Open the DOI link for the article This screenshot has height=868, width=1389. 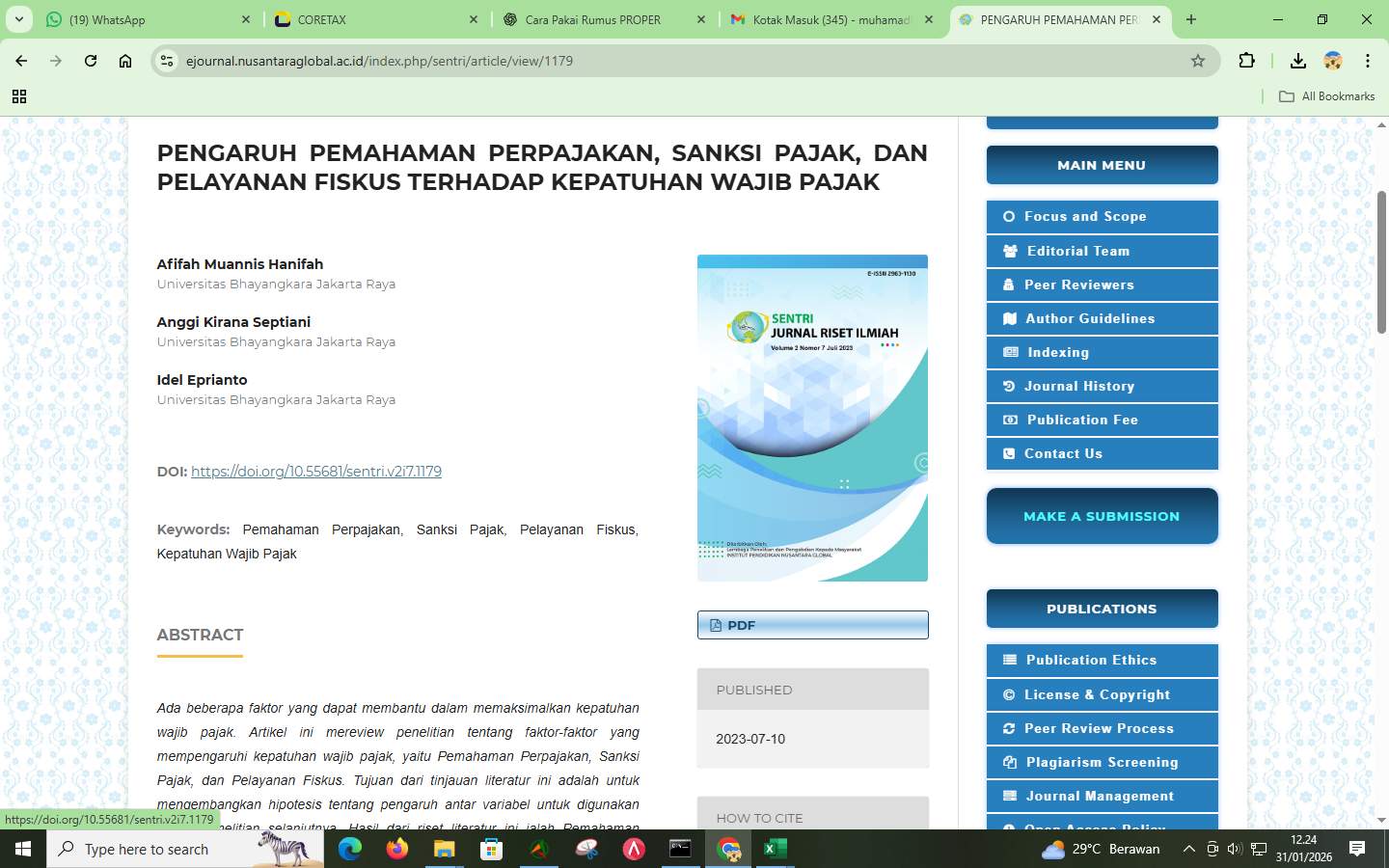[x=316, y=472]
